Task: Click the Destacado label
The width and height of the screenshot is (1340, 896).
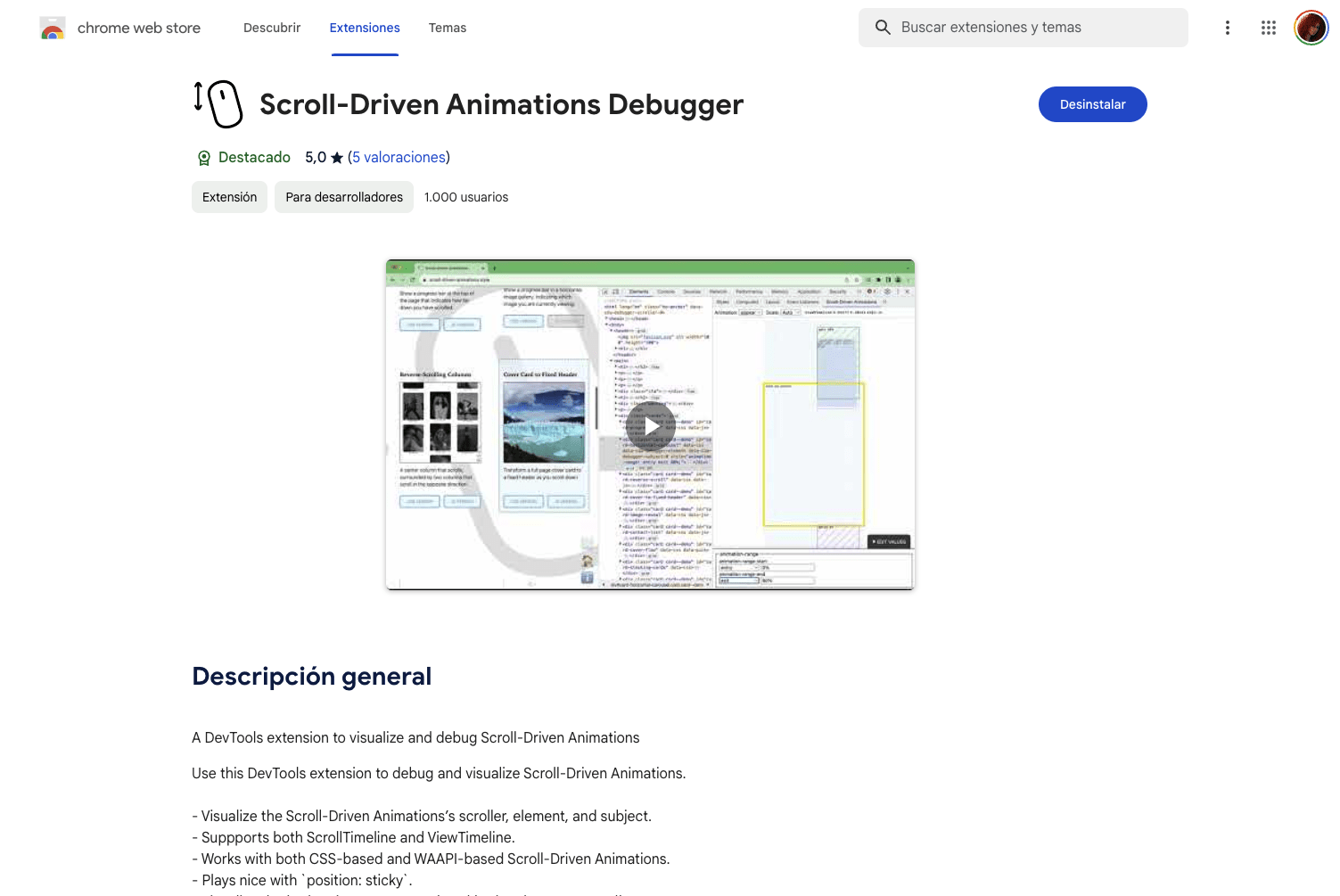Action: pyautogui.click(x=254, y=157)
